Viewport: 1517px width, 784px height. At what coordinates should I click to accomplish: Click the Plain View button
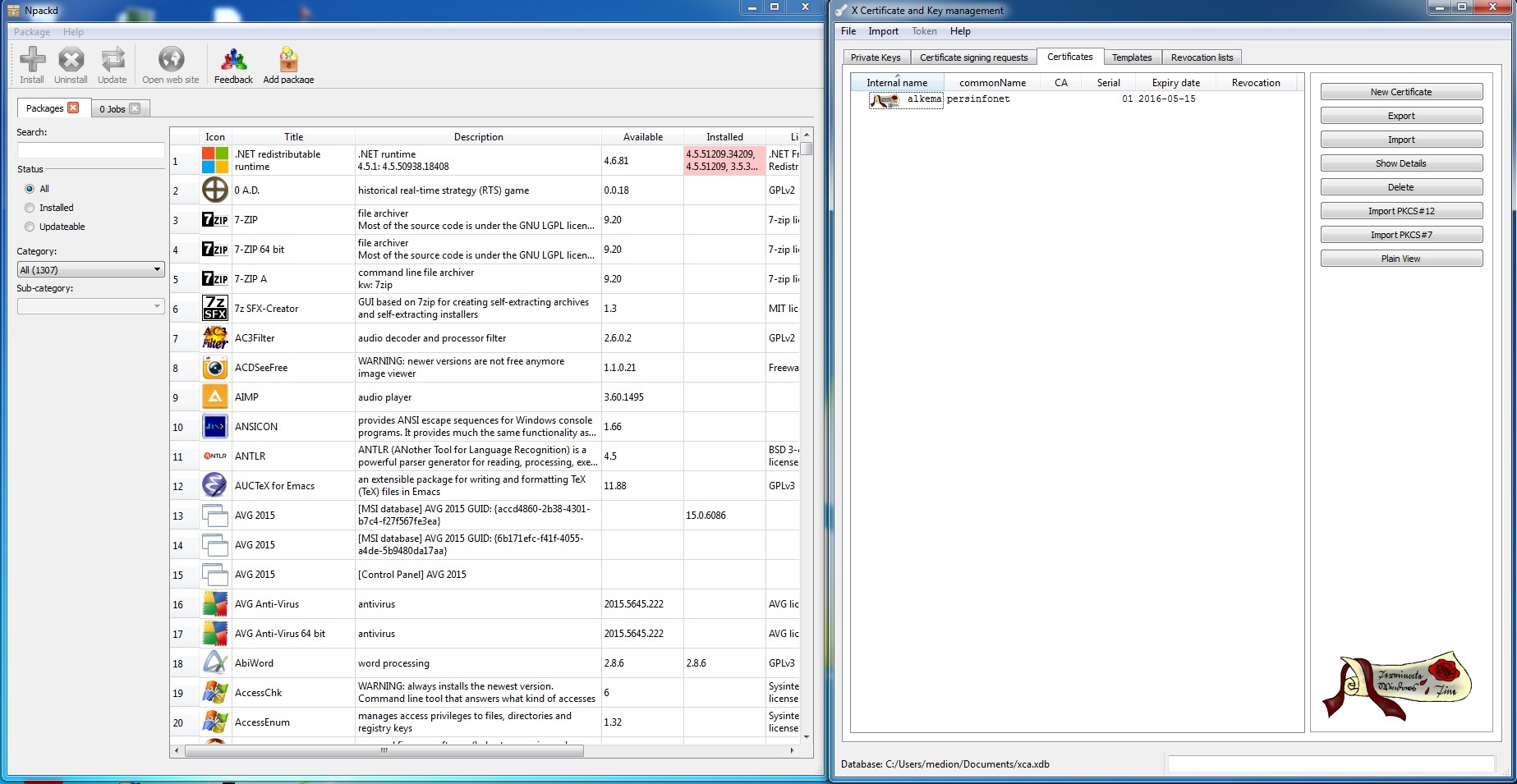click(1401, 259)
